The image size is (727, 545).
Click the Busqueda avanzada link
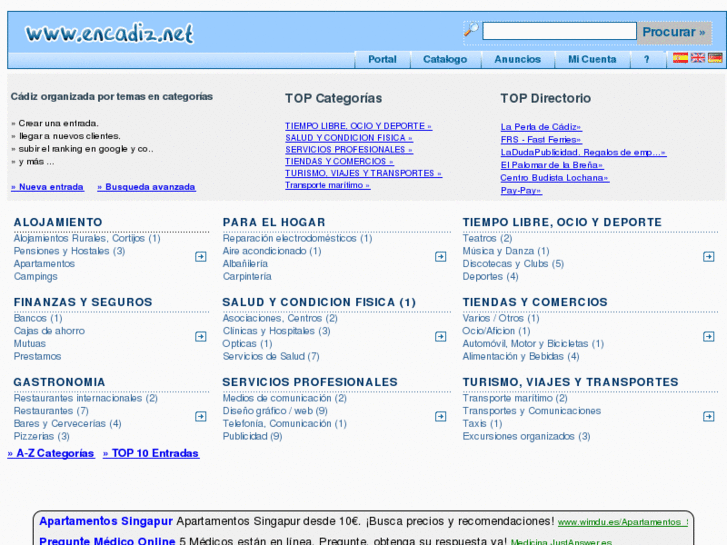[146, 187]
